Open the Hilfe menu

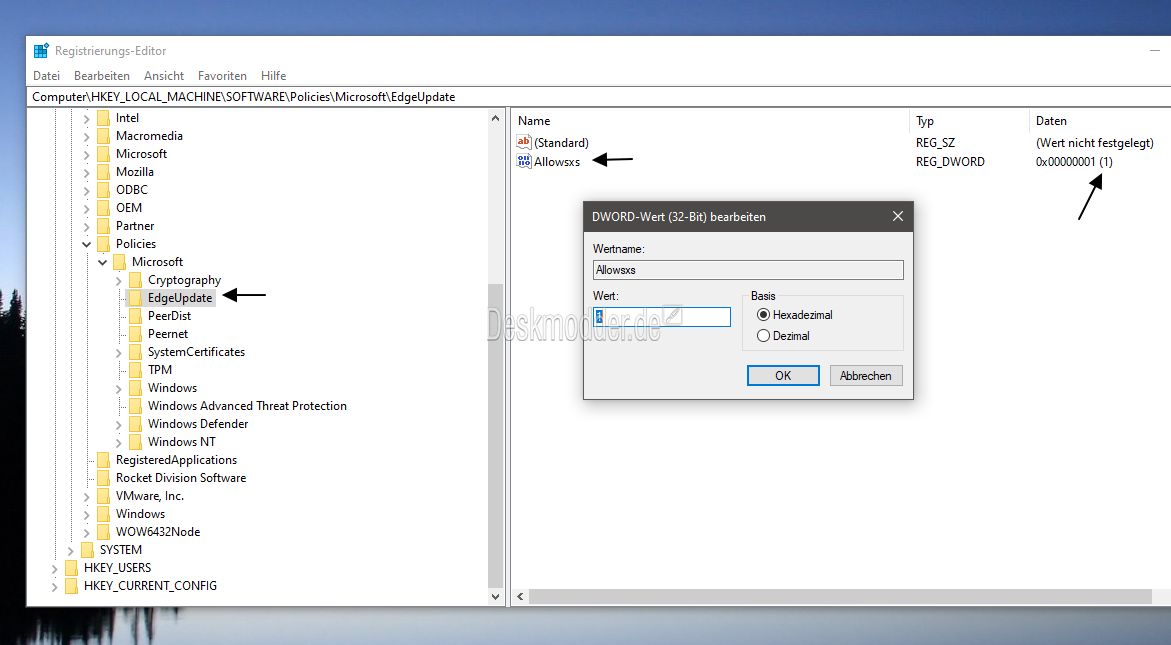(273, 75)
